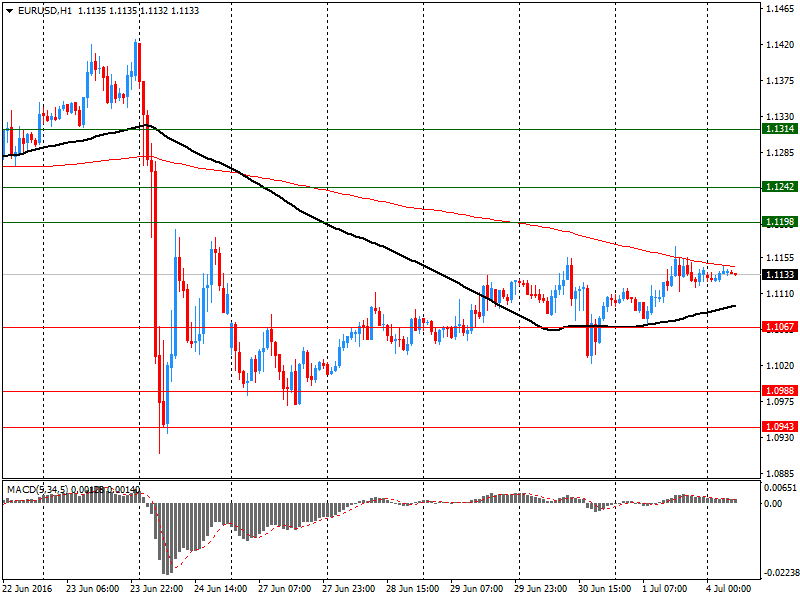Click the 24 Jun 14:00 time label
Viewport: 800px width, 600px height.
220,589
